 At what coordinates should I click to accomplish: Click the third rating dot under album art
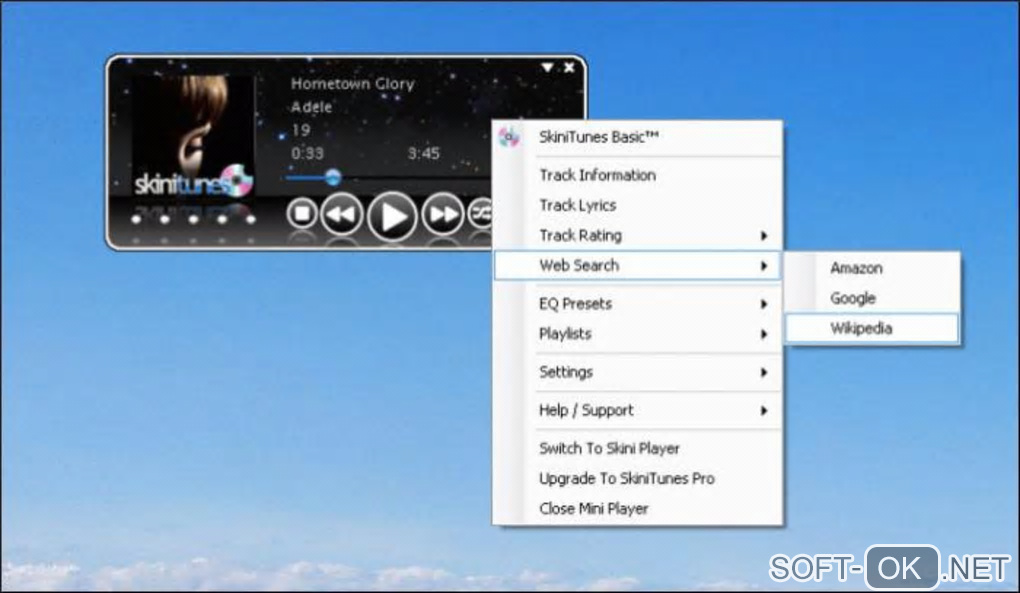pos(193,220)
